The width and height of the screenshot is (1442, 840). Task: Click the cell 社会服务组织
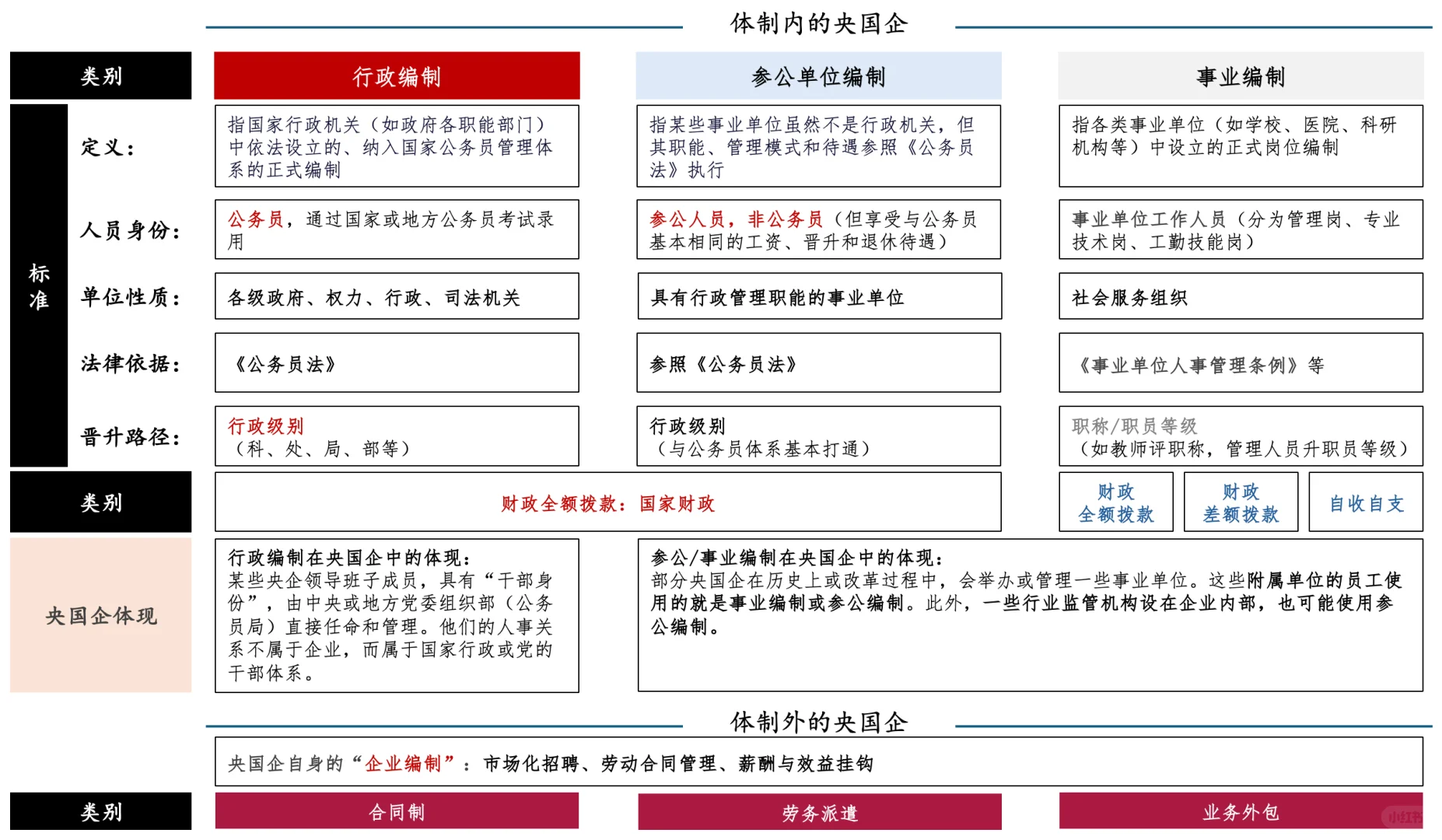[1241, 296]
